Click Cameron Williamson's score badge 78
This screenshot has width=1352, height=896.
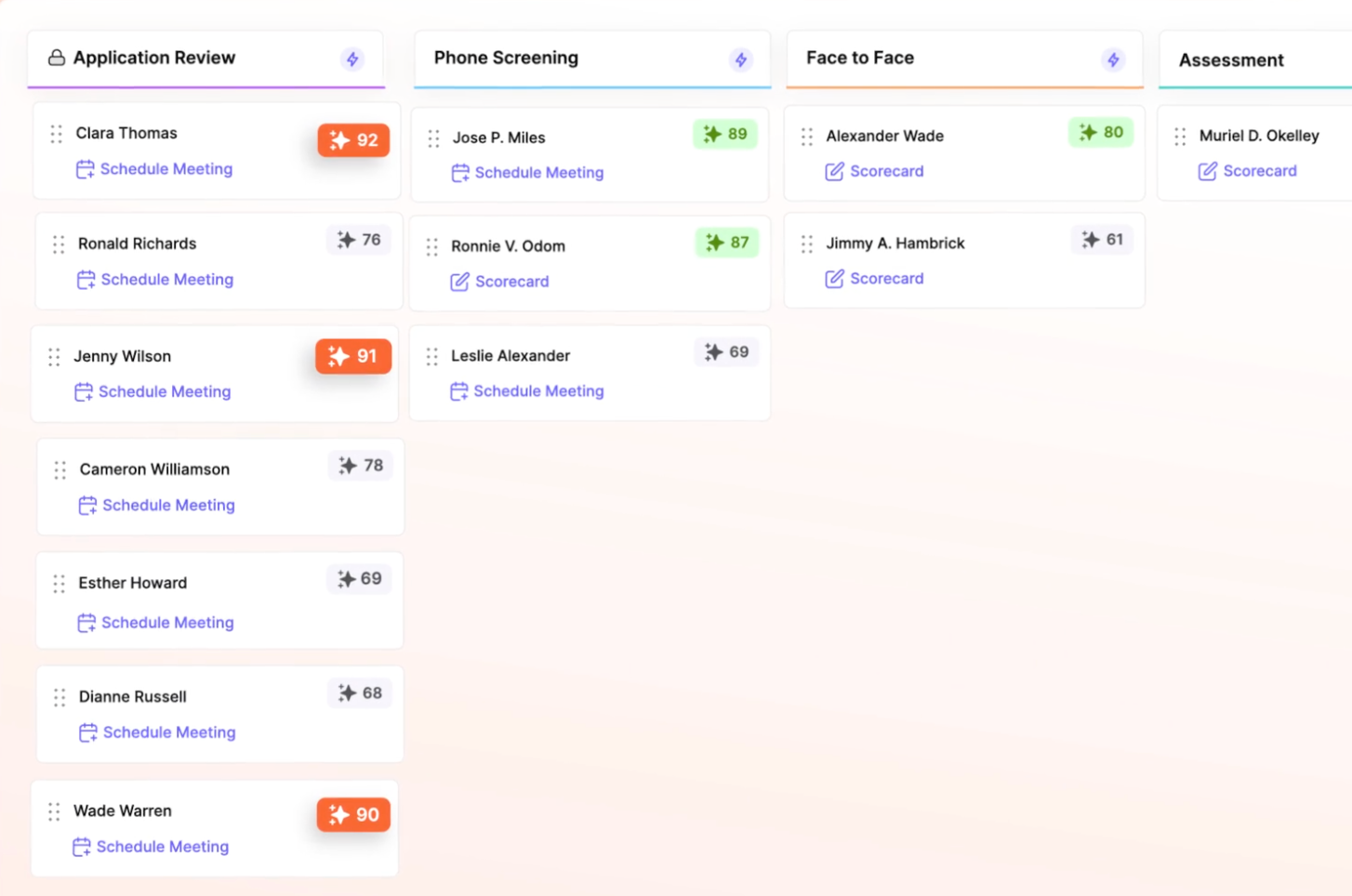361,466
